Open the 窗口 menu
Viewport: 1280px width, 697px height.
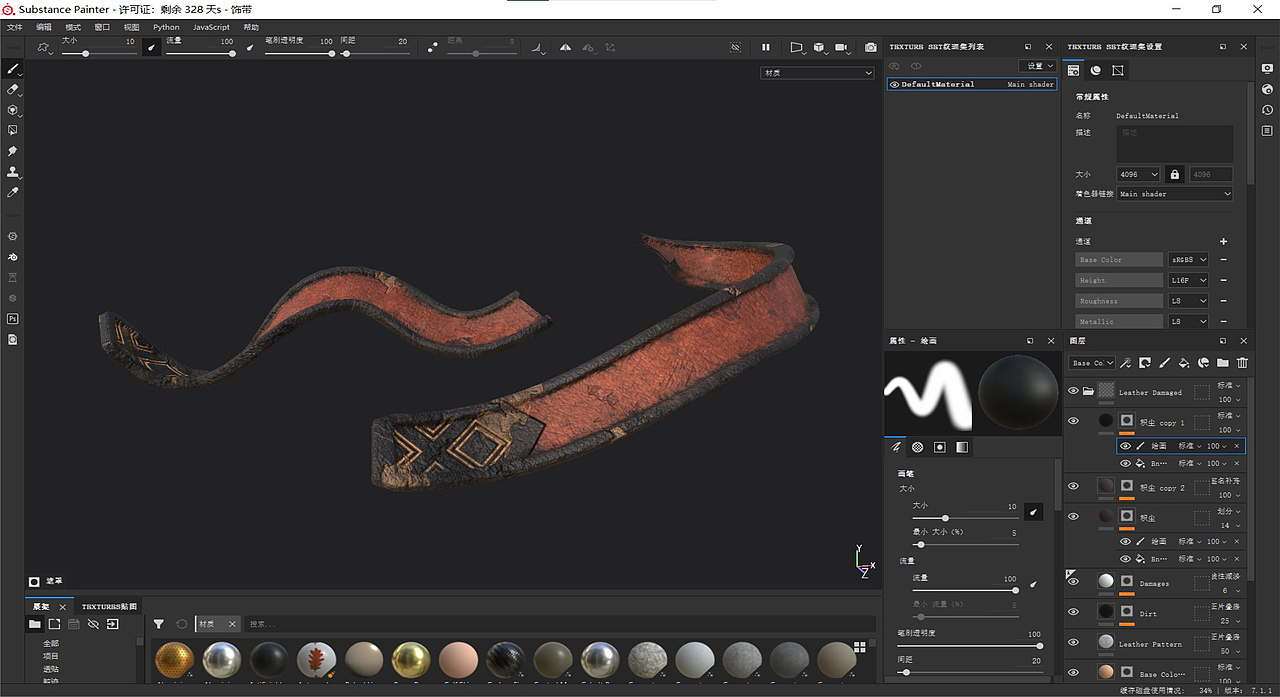point(102,27)
